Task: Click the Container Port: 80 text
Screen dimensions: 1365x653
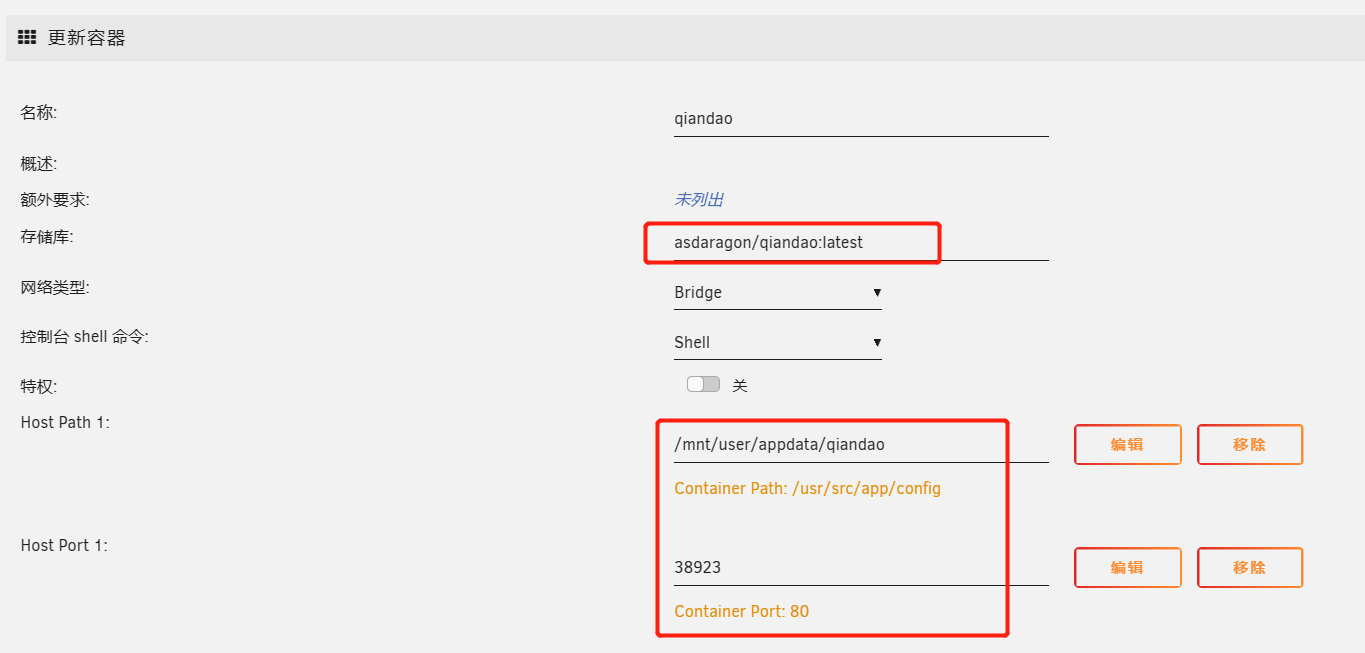Action: coord(741,611)
